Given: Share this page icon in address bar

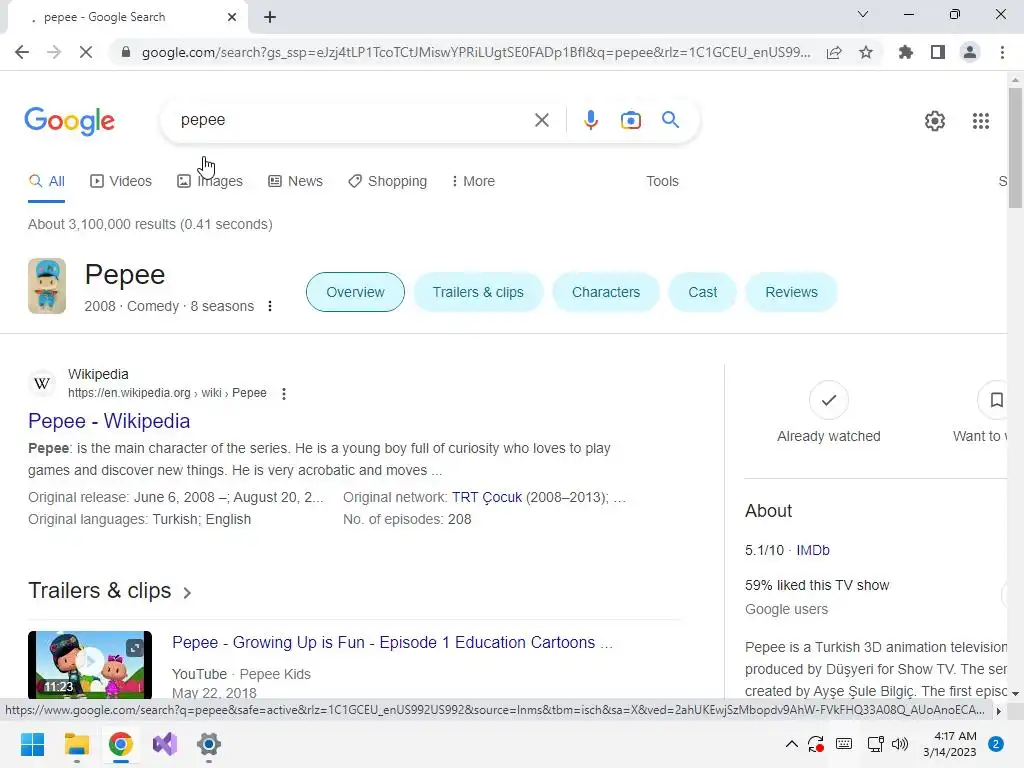Looking at the screenshot, I should click(834, 52).
